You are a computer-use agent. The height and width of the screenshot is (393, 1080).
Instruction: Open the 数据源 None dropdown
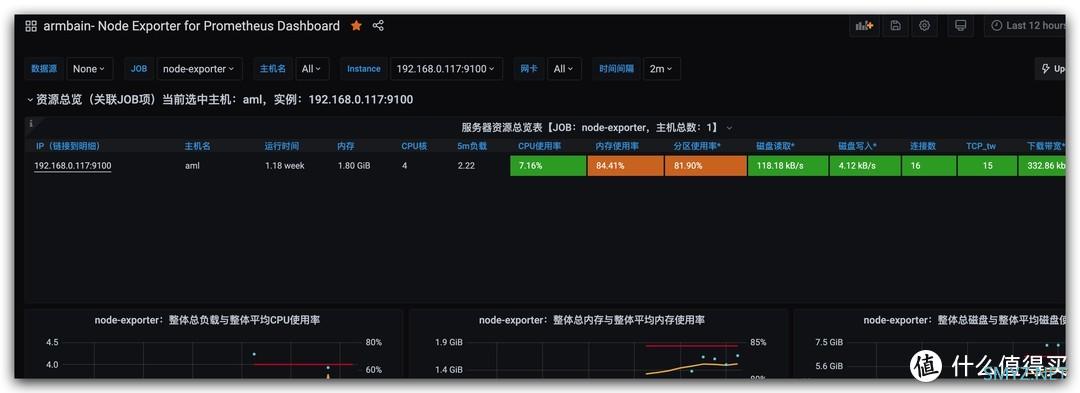(89, 69)
